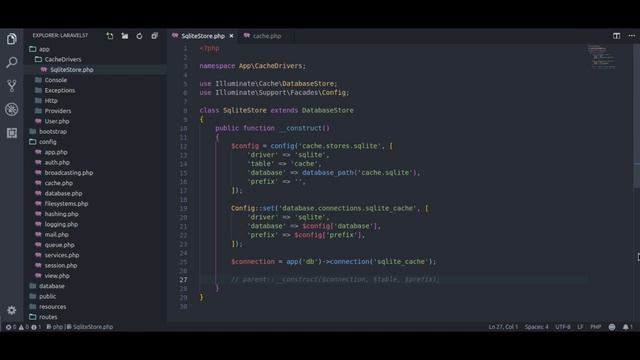Image resolution: width=640 pixels, height=360 pixels.
Task: Collapse all folders in Explorer
Action: coord(154,36)
